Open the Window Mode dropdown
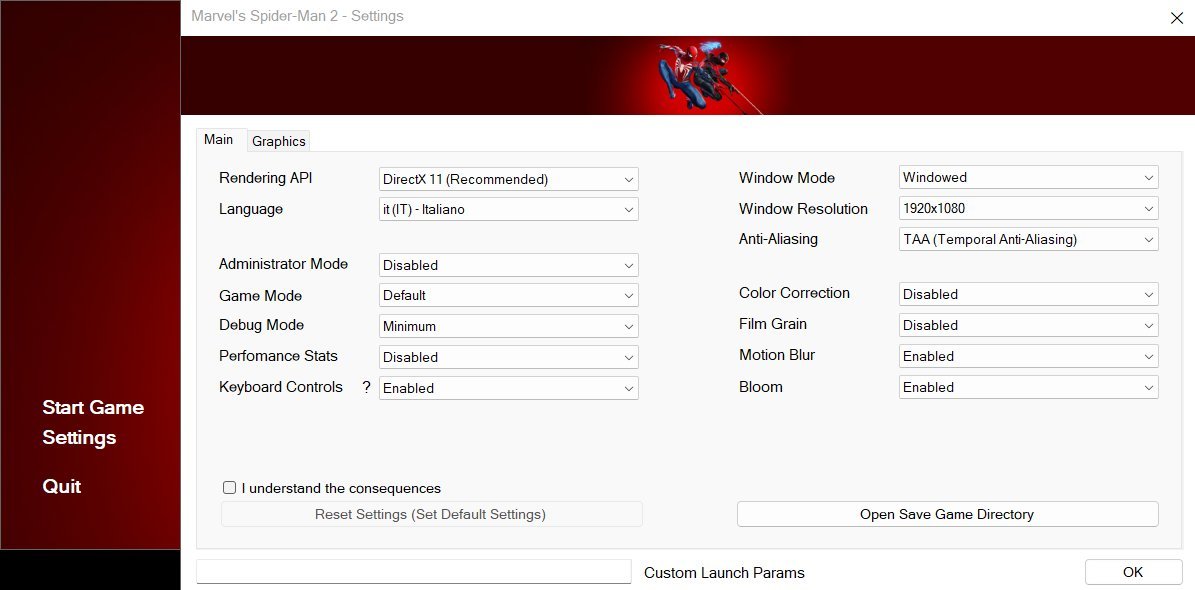The image size is (1195, 590). pyautogui.click(x=1029, y=178)
